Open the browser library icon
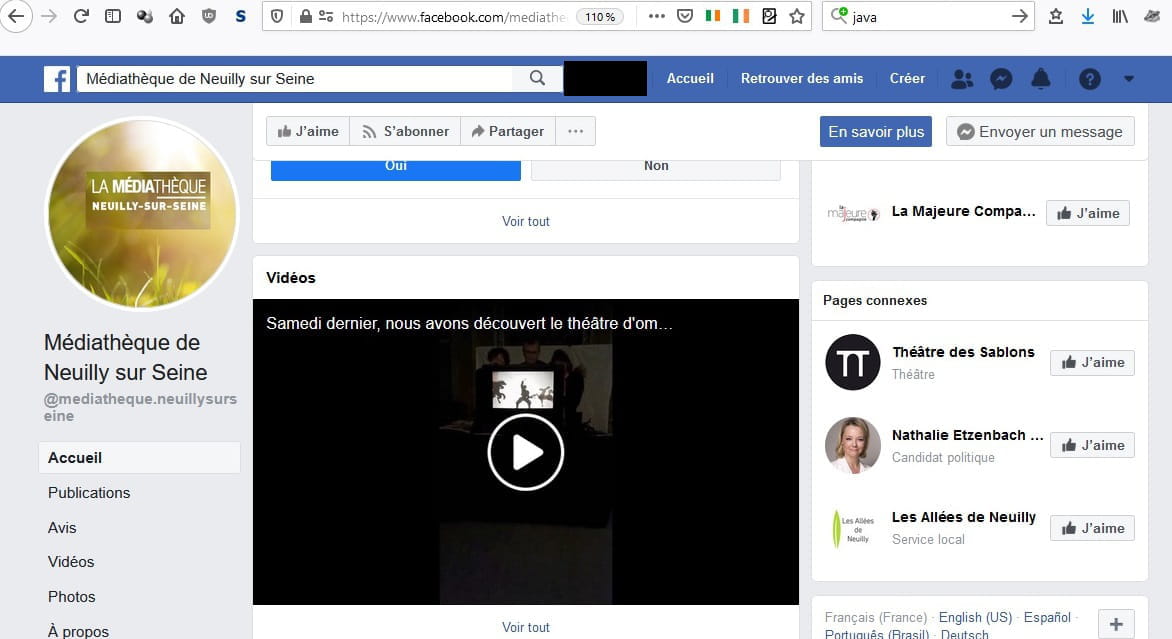The image size is (1172, 639). [1120, 16]
